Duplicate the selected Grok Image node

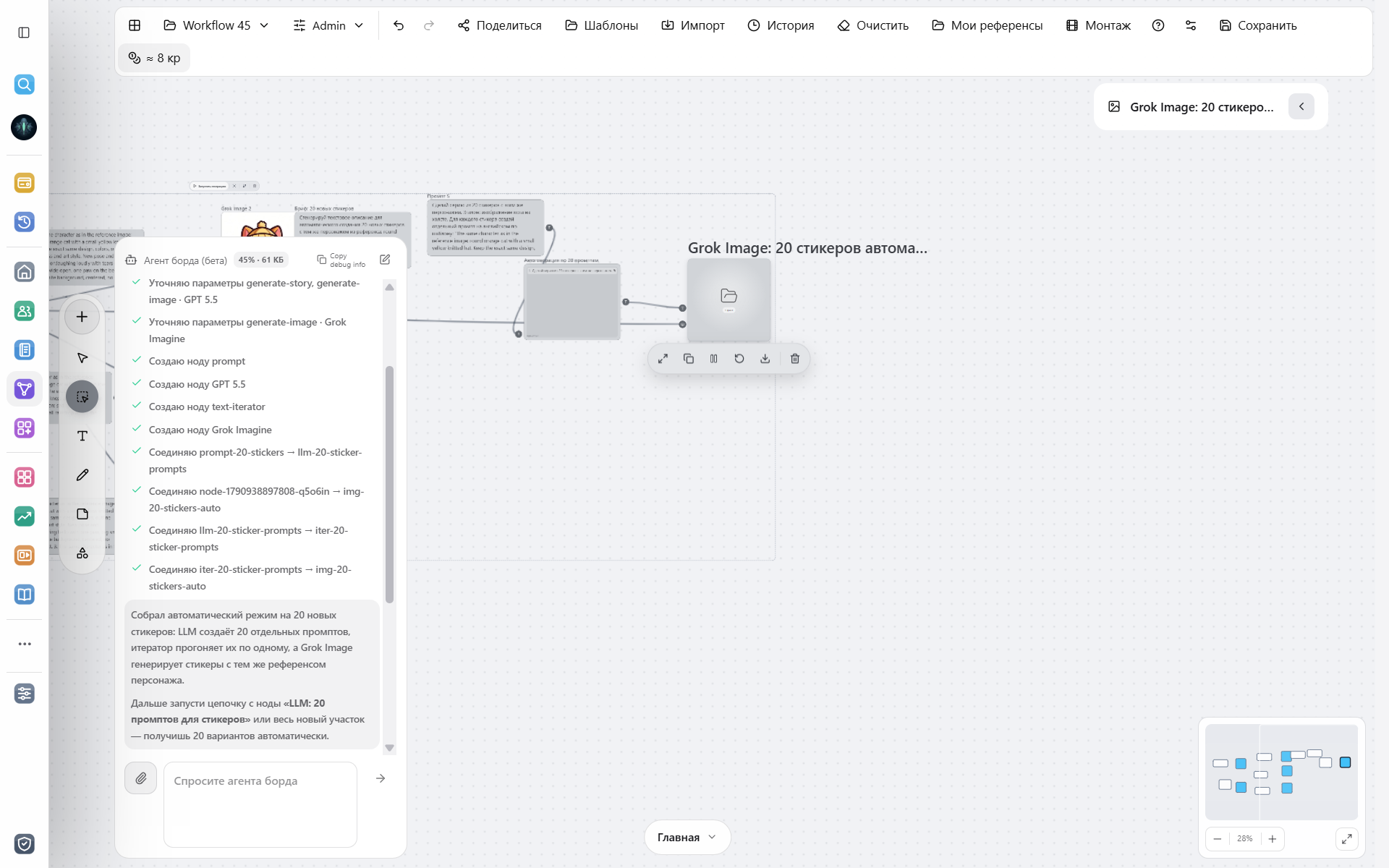click(689, 359)
